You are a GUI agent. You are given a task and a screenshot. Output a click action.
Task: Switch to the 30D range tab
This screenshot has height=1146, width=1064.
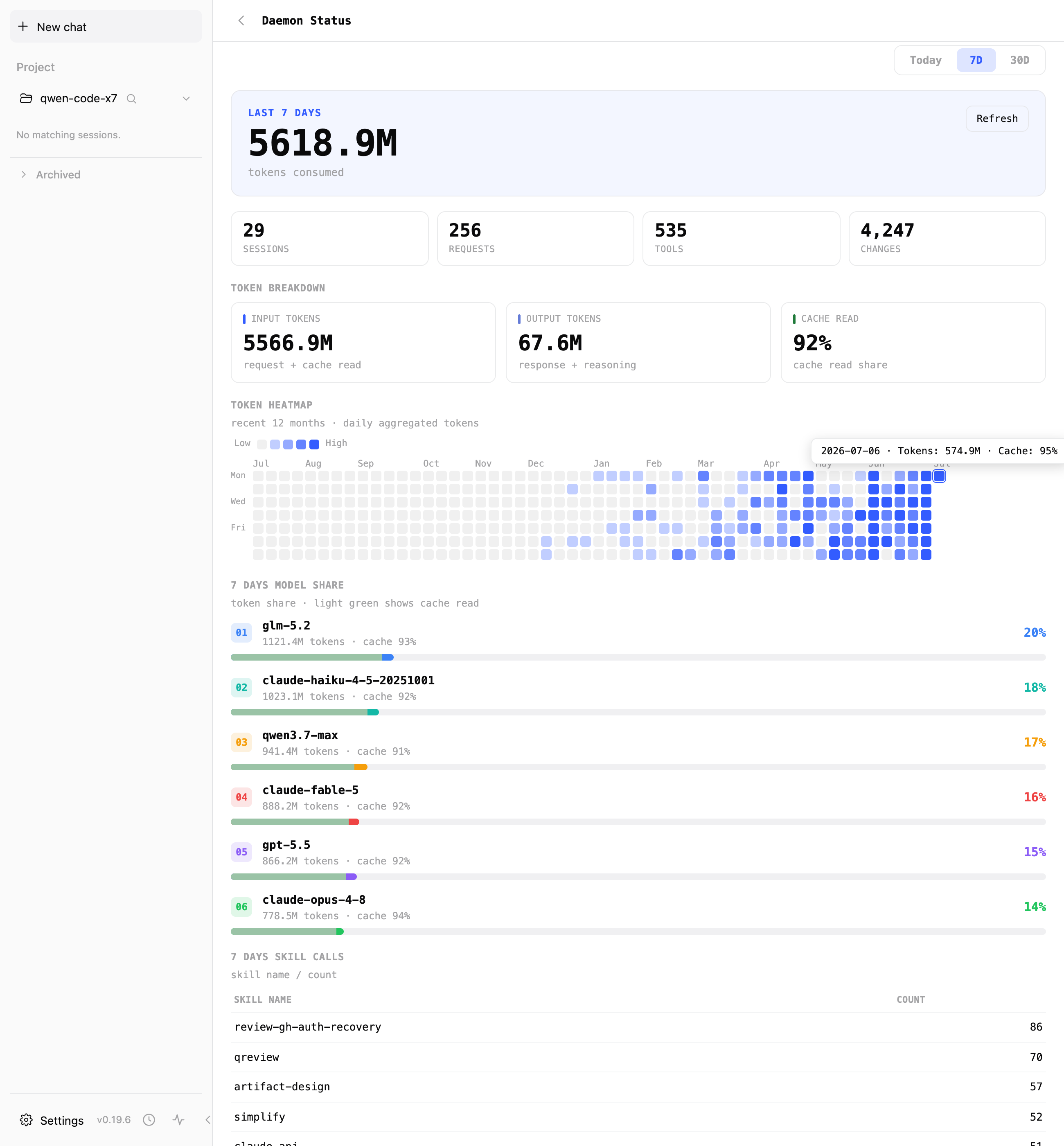(x=1019, y=60)
